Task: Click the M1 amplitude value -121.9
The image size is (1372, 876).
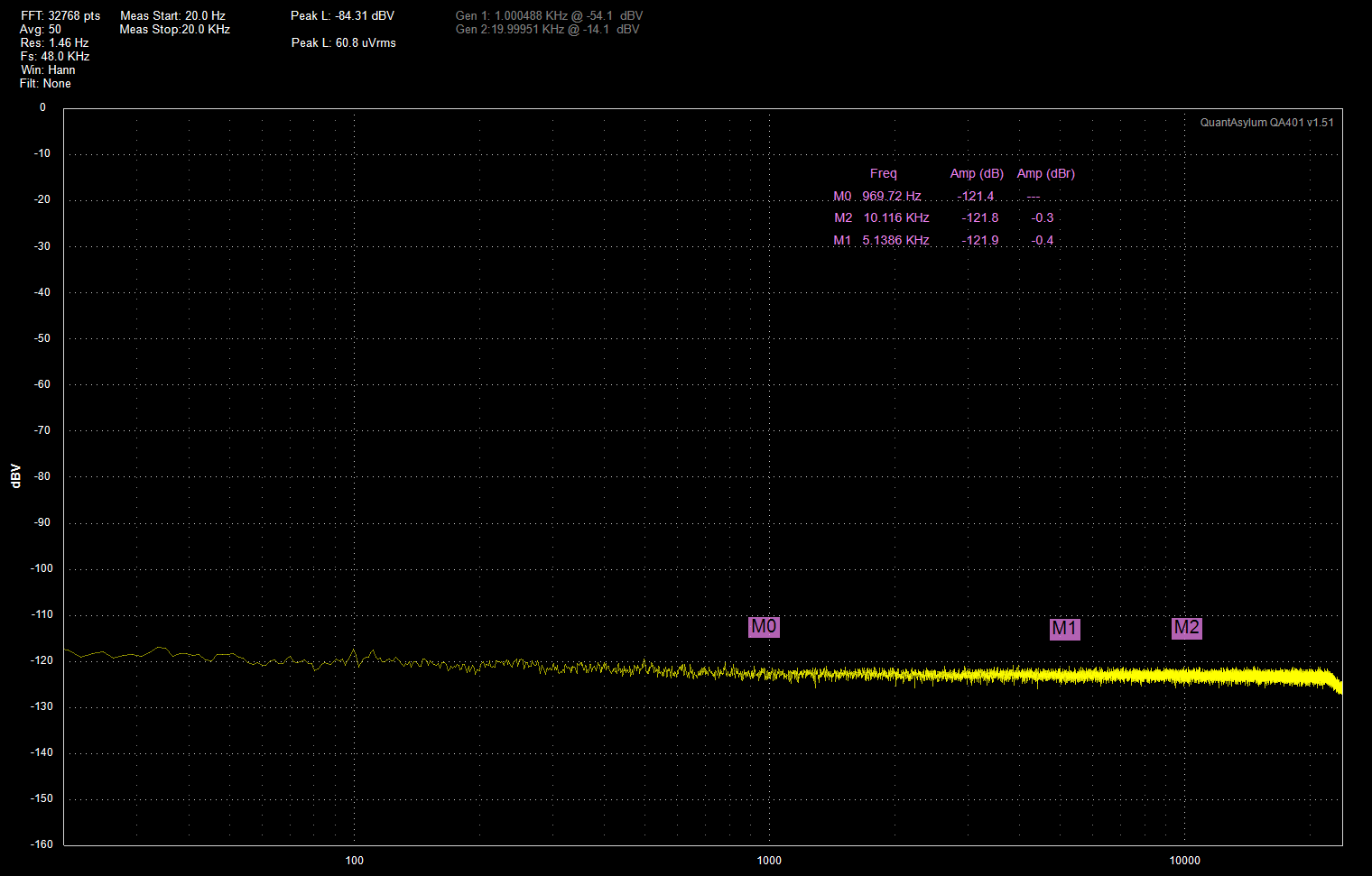Action: 980,240
